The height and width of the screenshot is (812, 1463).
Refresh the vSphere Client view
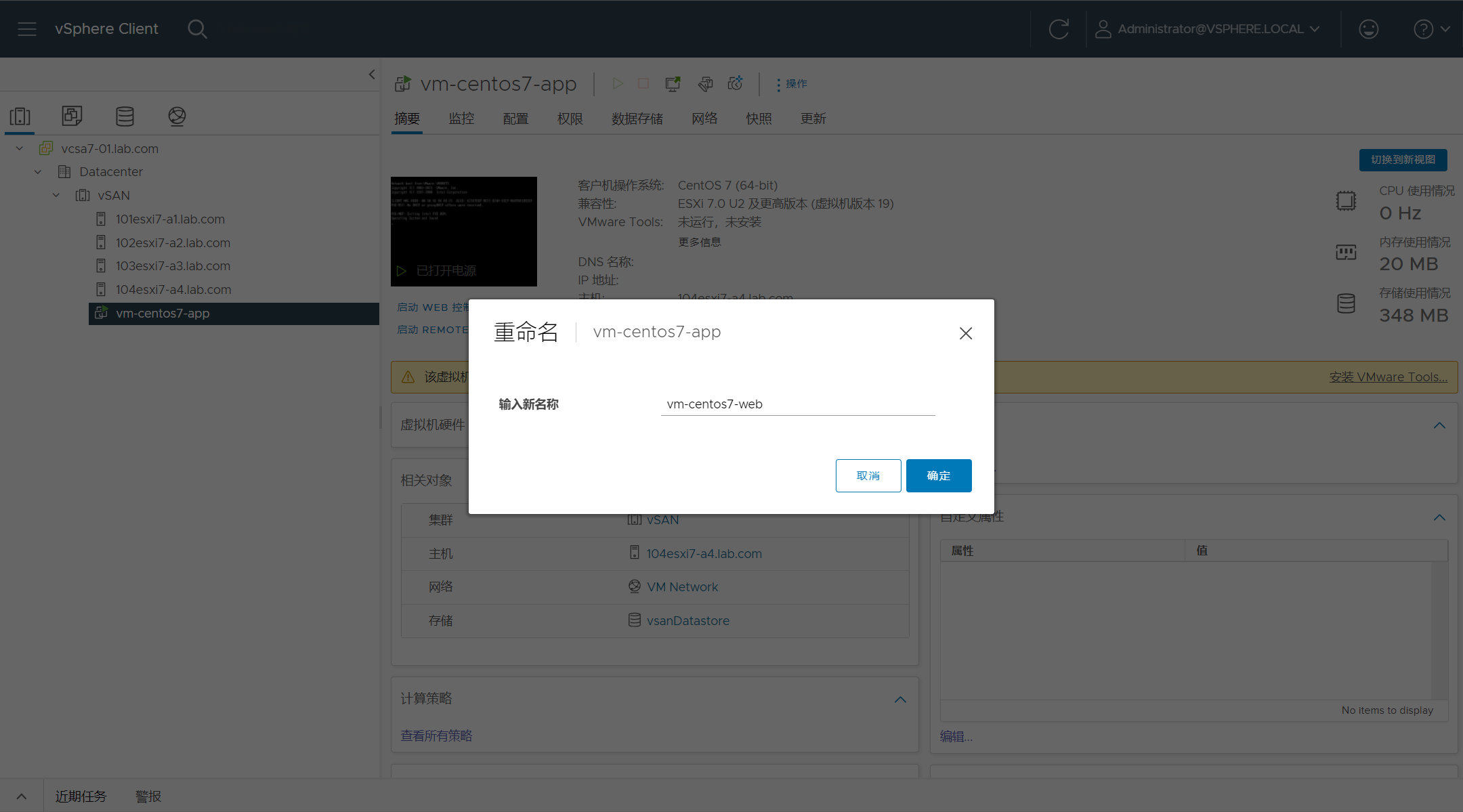click(x=1059, y=29)
